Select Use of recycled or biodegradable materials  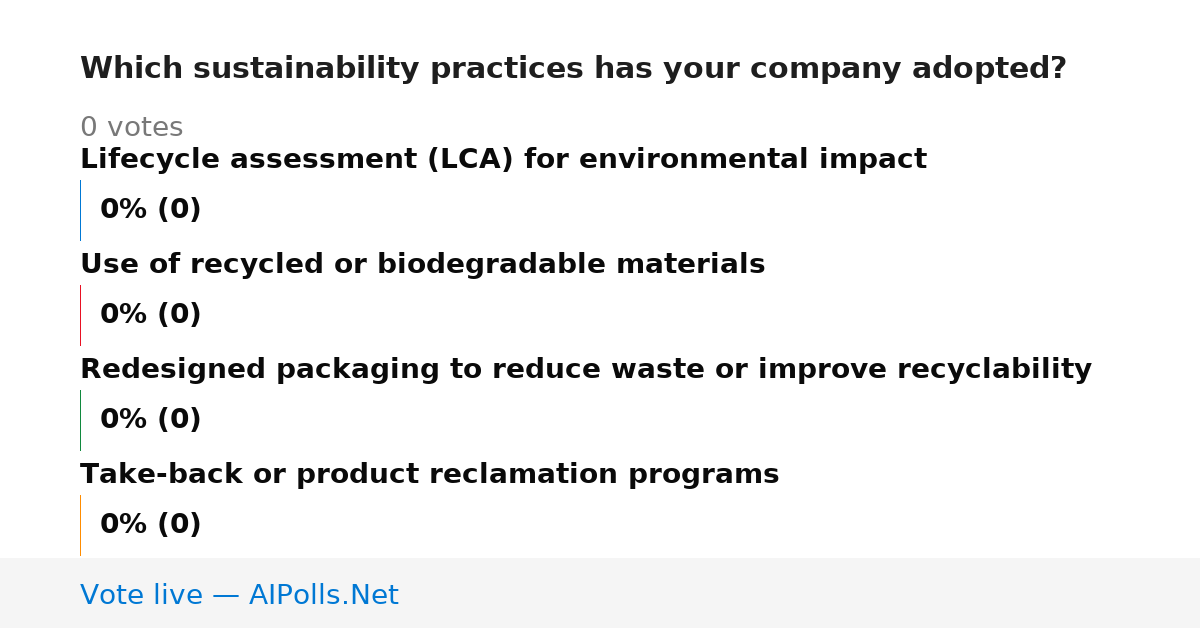point(422,265)
